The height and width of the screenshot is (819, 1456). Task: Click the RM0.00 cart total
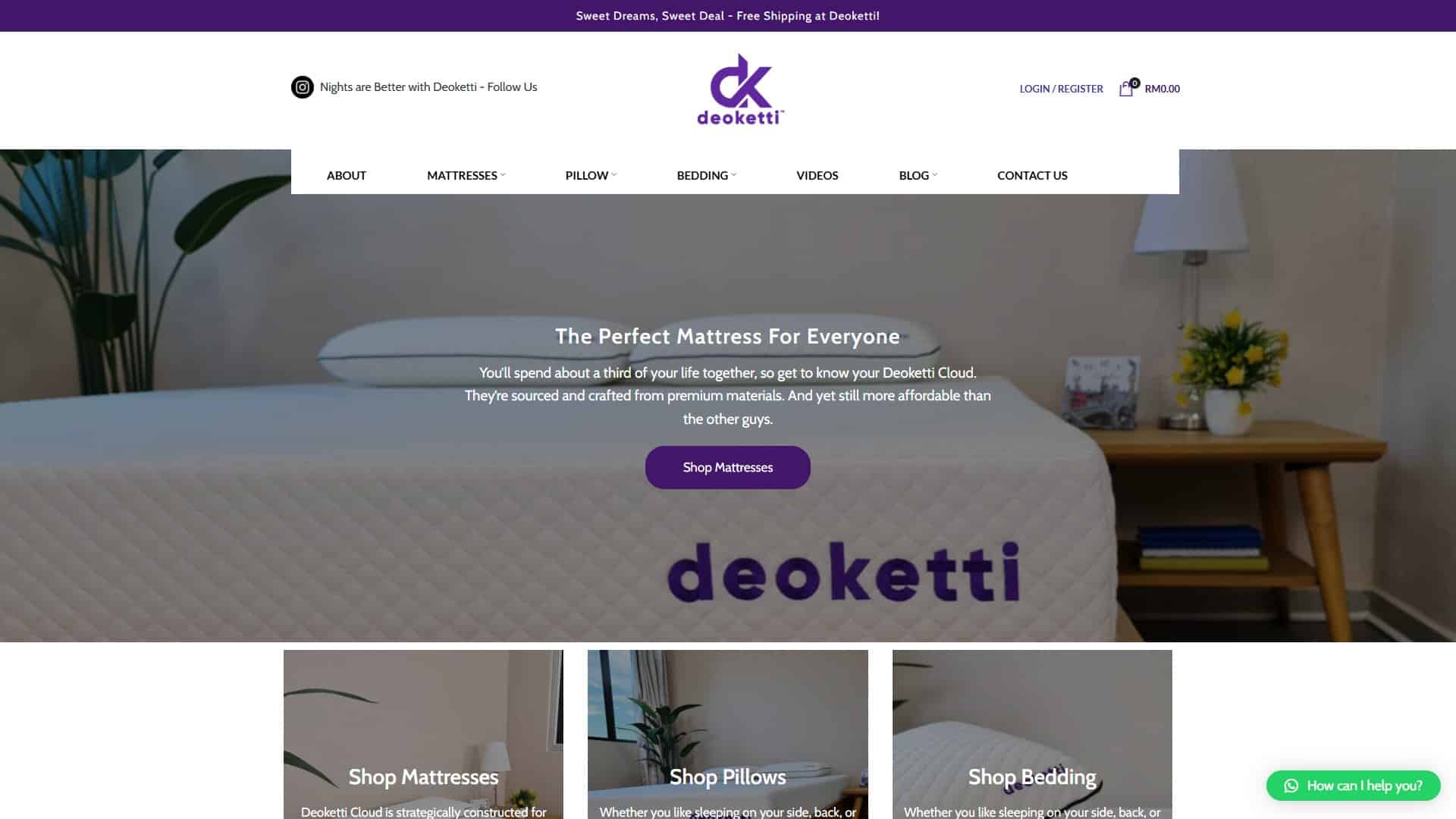[1162, 89]
